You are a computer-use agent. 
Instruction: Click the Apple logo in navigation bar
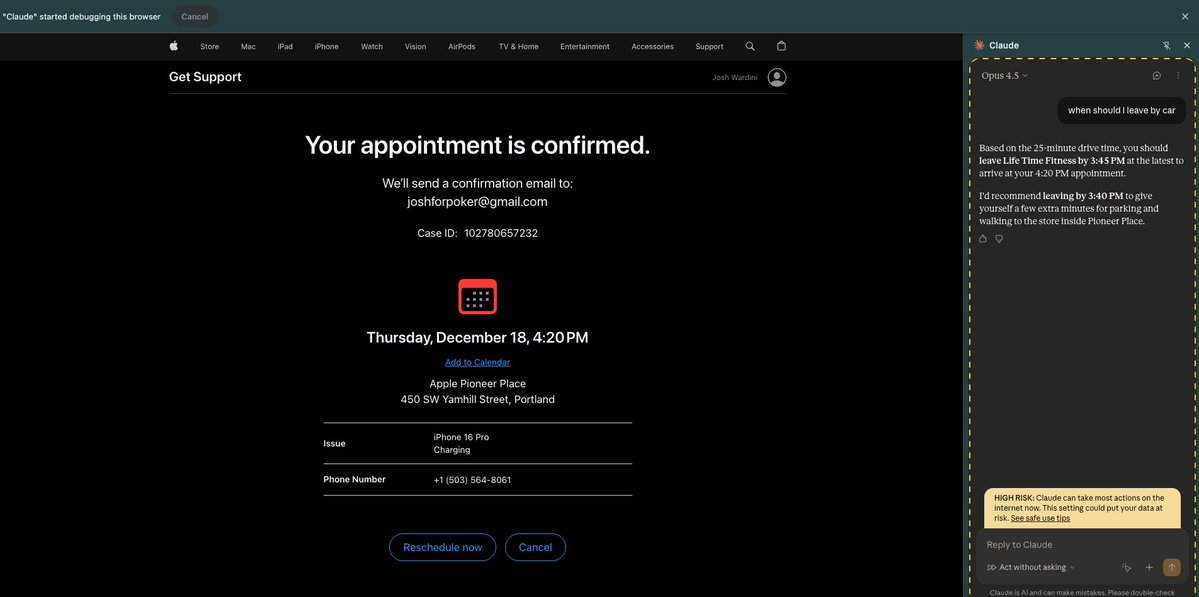174,46
